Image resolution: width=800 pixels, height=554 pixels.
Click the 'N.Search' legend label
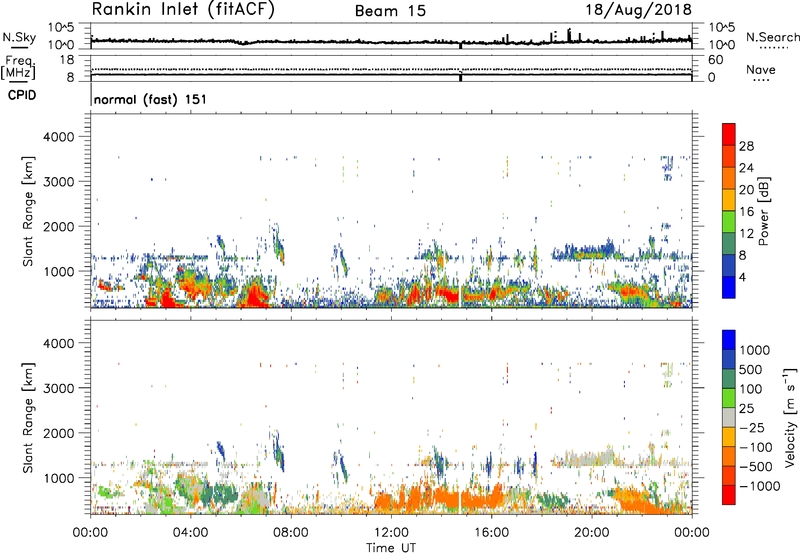pyautogui.click(x=772, y=37)
